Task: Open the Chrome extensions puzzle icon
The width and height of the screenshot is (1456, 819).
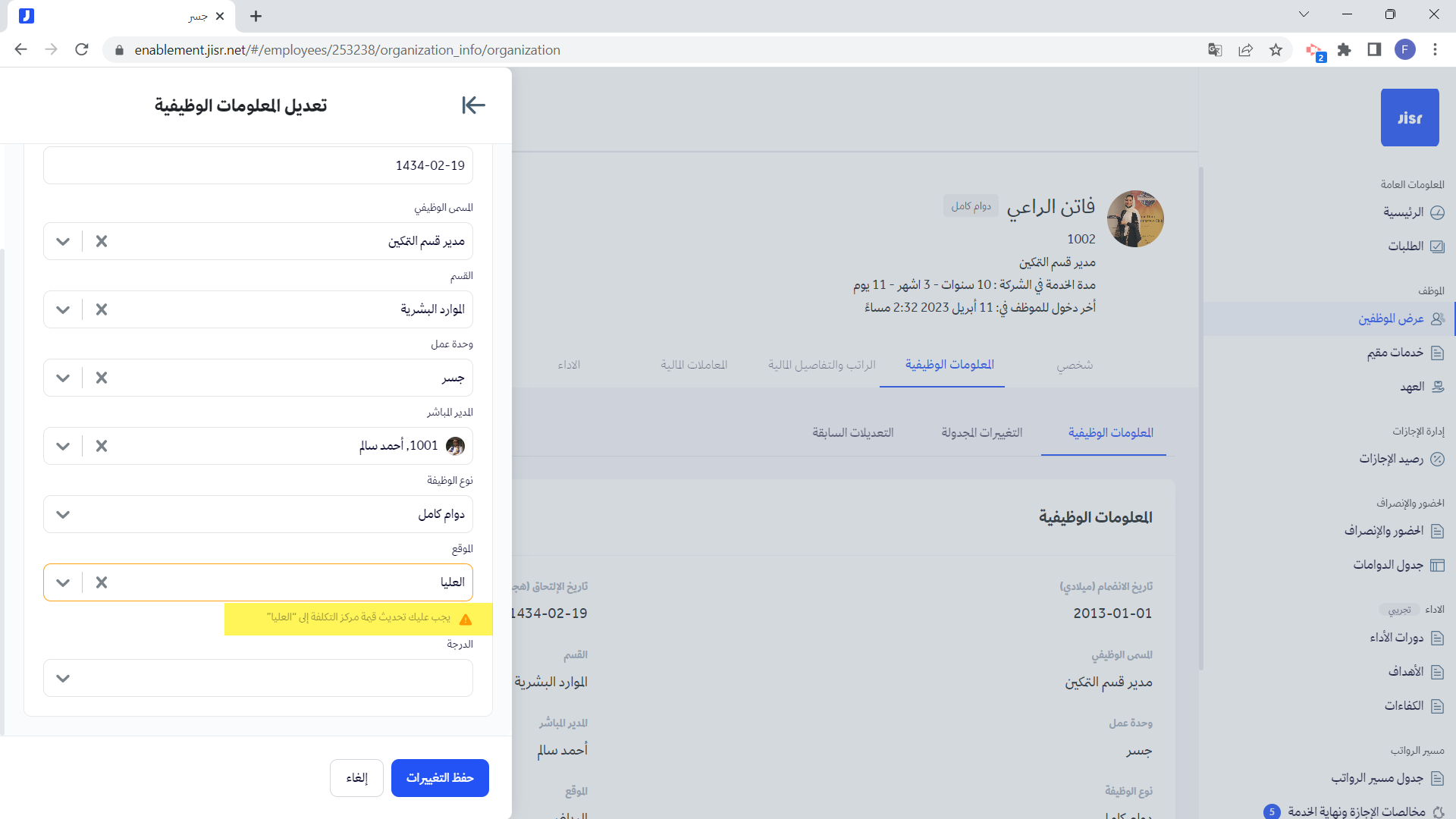Action: (1345, 50)
